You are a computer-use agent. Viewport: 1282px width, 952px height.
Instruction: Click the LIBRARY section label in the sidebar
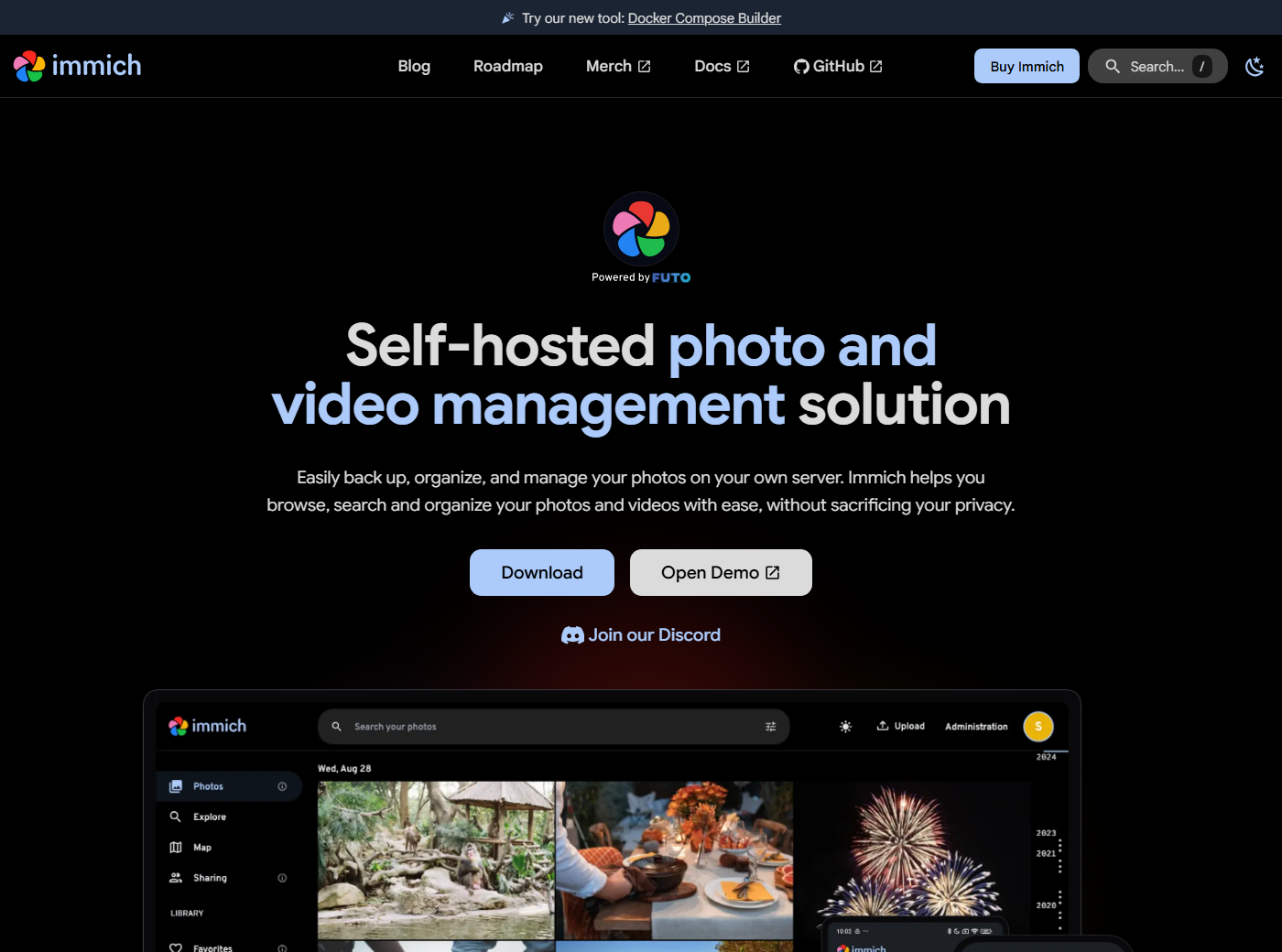(187, 914)
